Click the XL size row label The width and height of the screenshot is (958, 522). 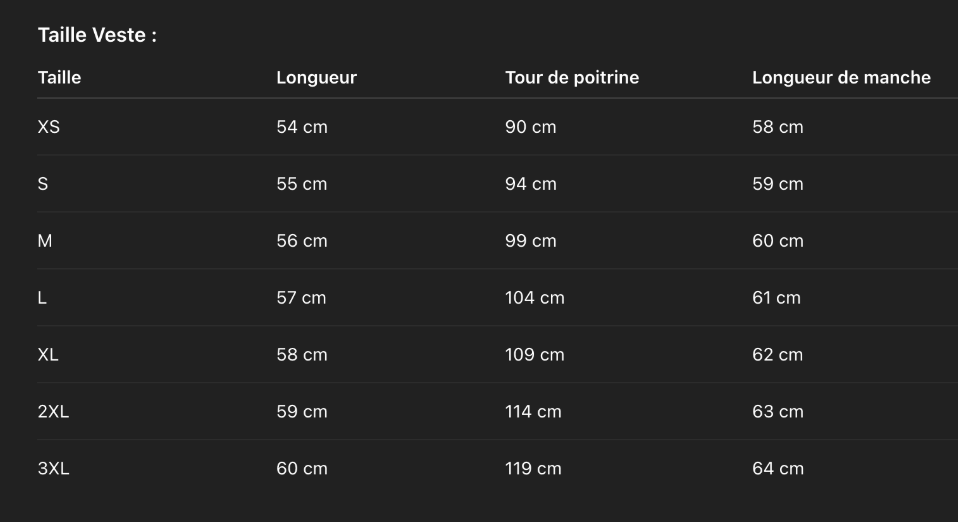tap(48, 355)
